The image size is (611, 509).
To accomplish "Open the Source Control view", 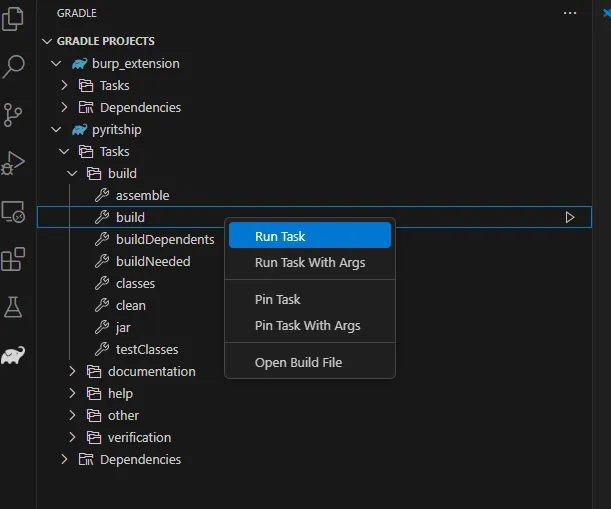I will tap(12, 115).
